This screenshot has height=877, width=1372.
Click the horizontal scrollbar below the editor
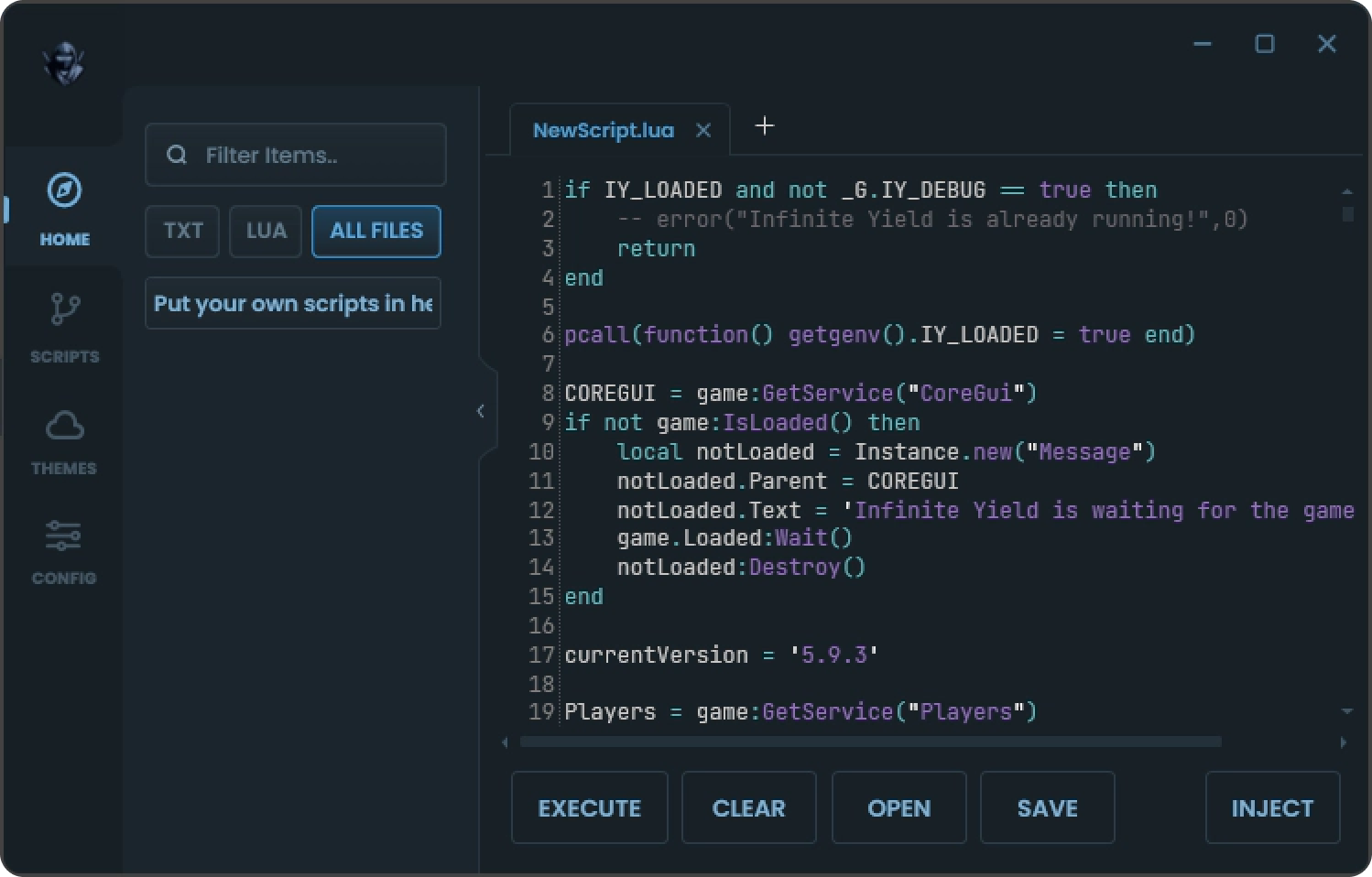tap(870, 742)
